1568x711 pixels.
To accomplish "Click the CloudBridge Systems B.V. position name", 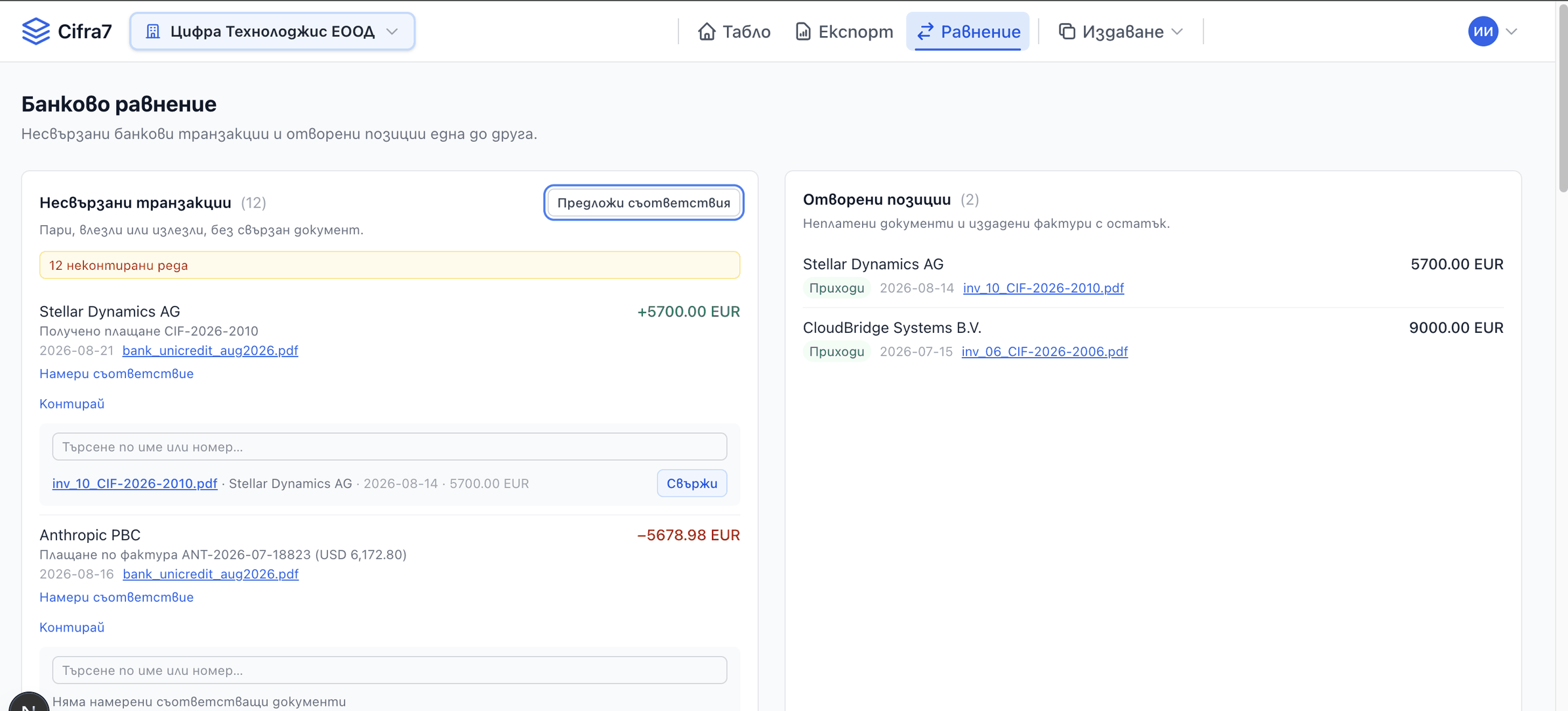I will point(892,328).
